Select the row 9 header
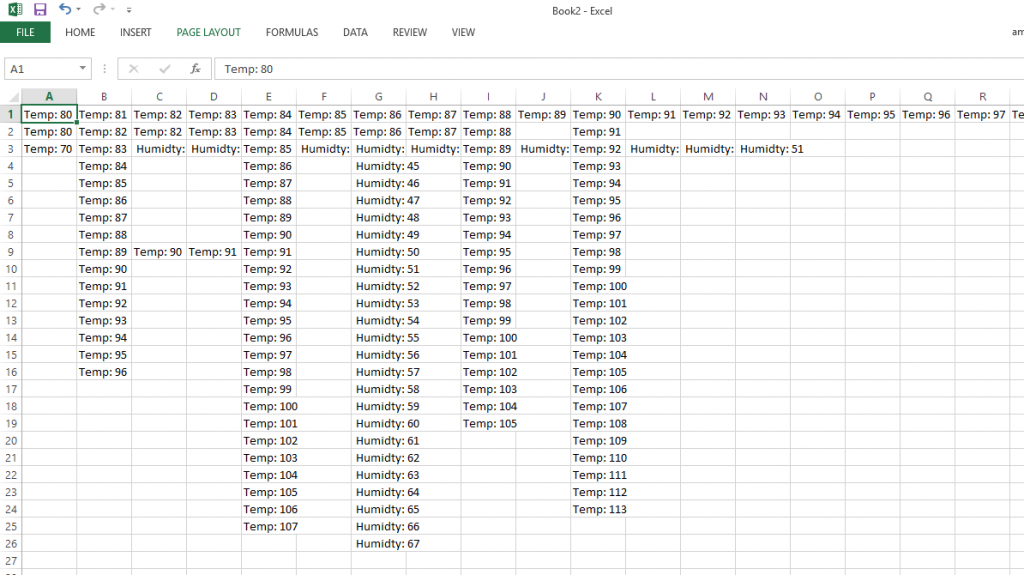Image resolution: width=1024 pixels, height=575 pixels. point(10,252)
